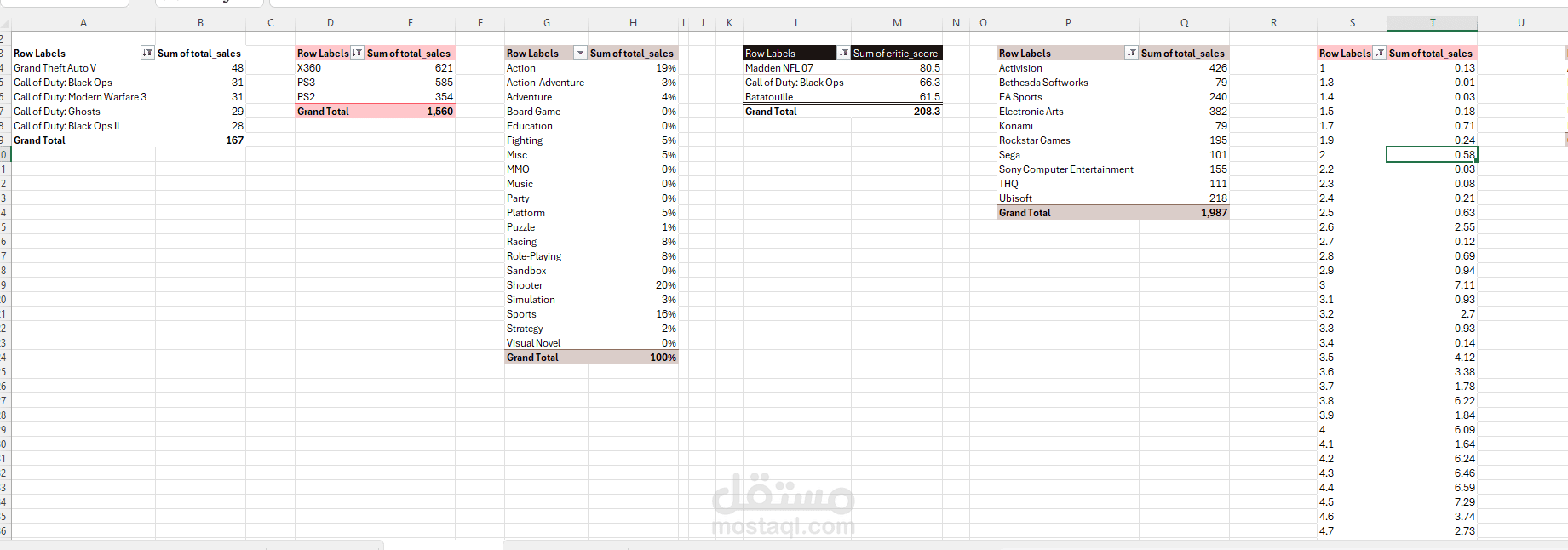Open the Row Labels filter beside Grand Theft Auto V table
Image resolution: width=1568 pixels, height=550 pixels.
click(x=147, y=53)
